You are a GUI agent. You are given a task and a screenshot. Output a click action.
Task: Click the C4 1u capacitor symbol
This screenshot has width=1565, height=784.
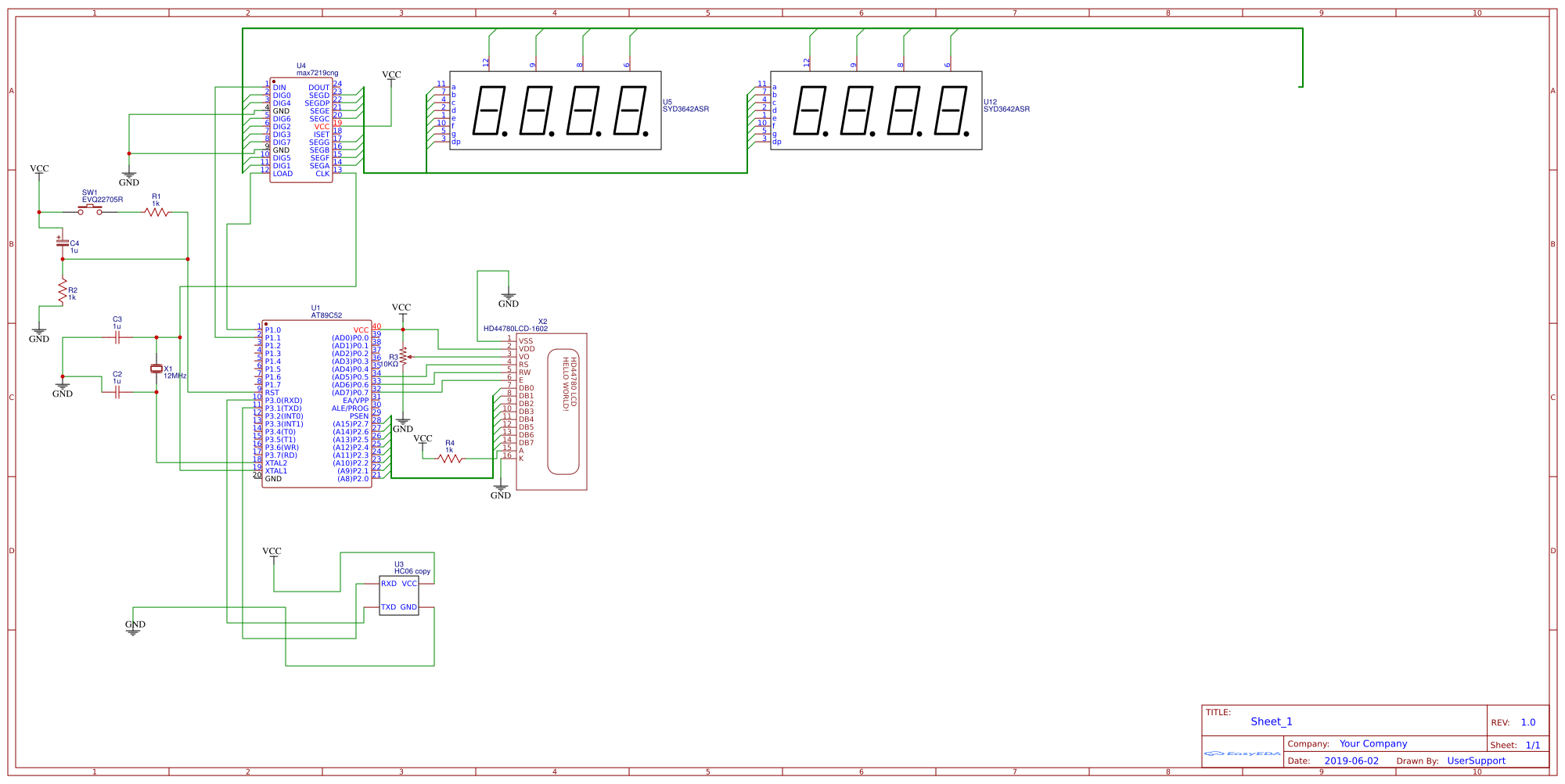coord(63,243)
